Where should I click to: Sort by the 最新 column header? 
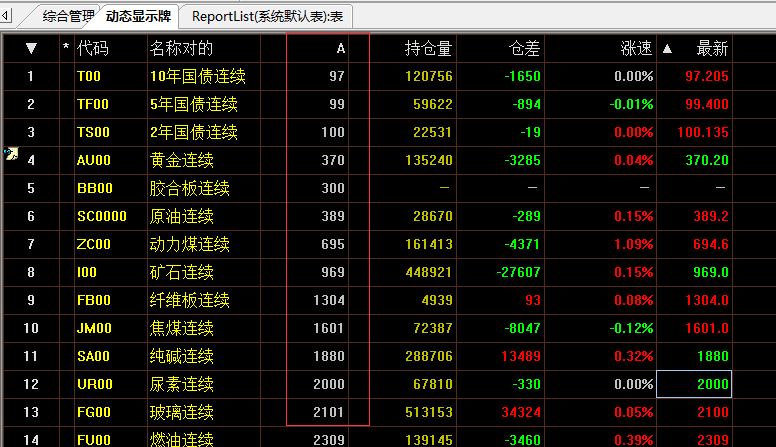(712, 49)
